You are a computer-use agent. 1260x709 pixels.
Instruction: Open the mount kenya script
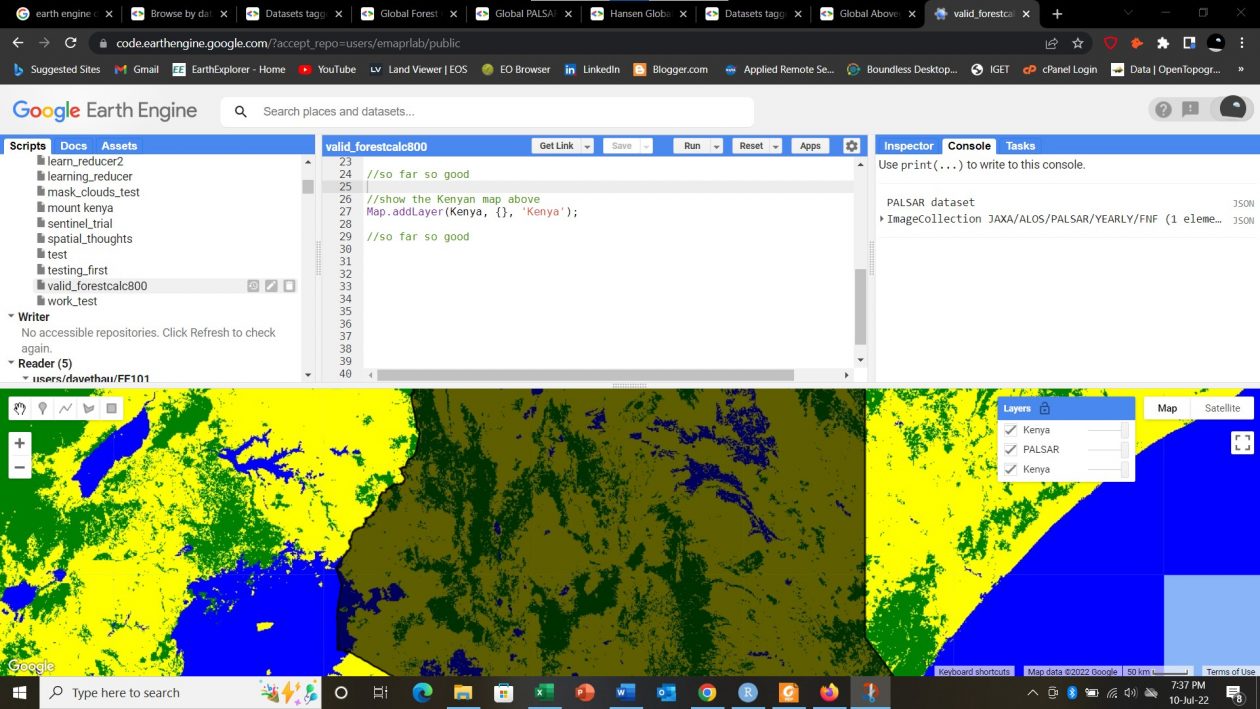click(80, 208)
